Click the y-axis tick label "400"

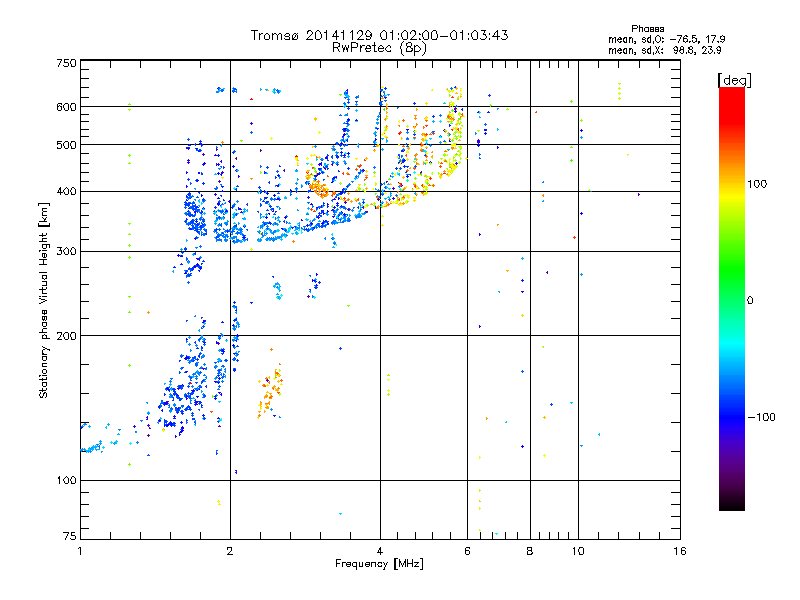66,192
